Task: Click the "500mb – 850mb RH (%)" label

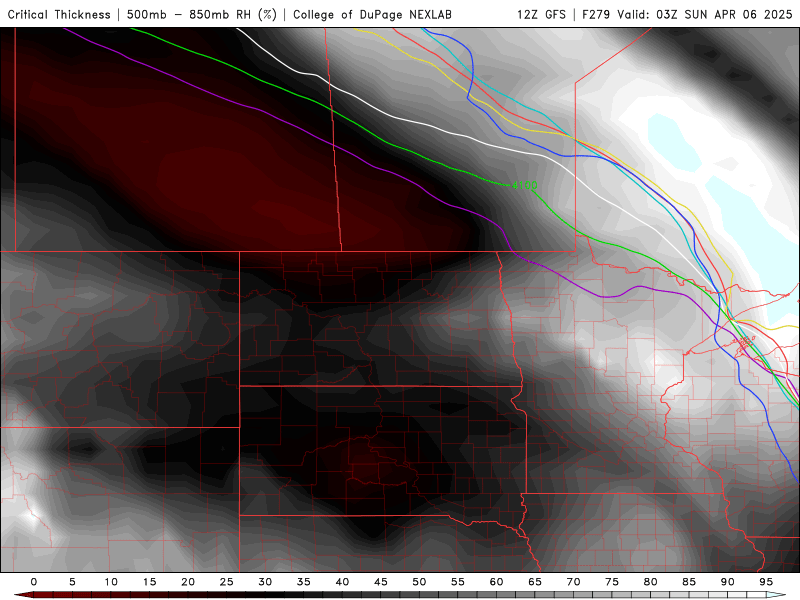Action: click(x=202, y=14)
